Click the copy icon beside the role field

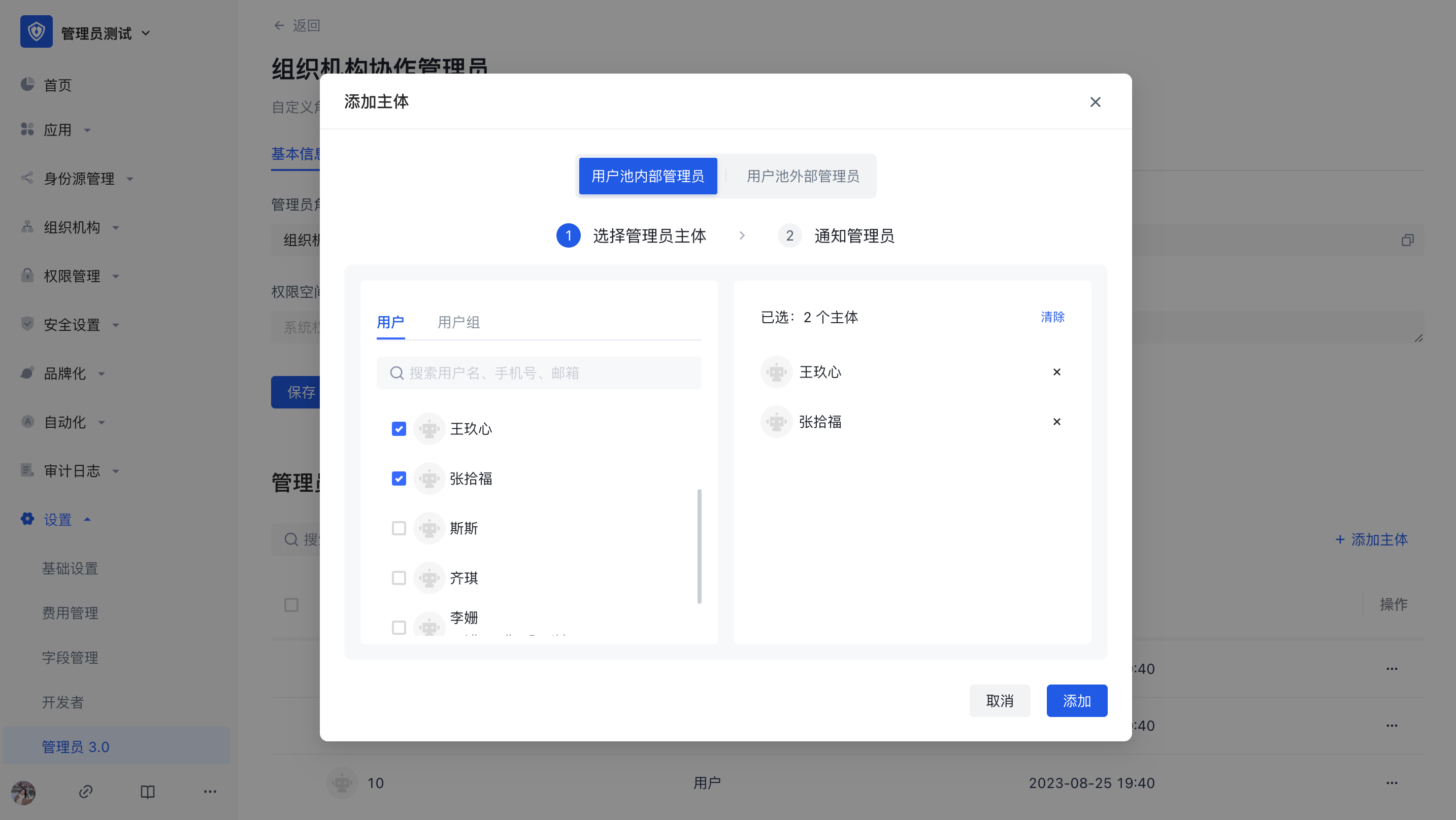[x=1407, y=240]
